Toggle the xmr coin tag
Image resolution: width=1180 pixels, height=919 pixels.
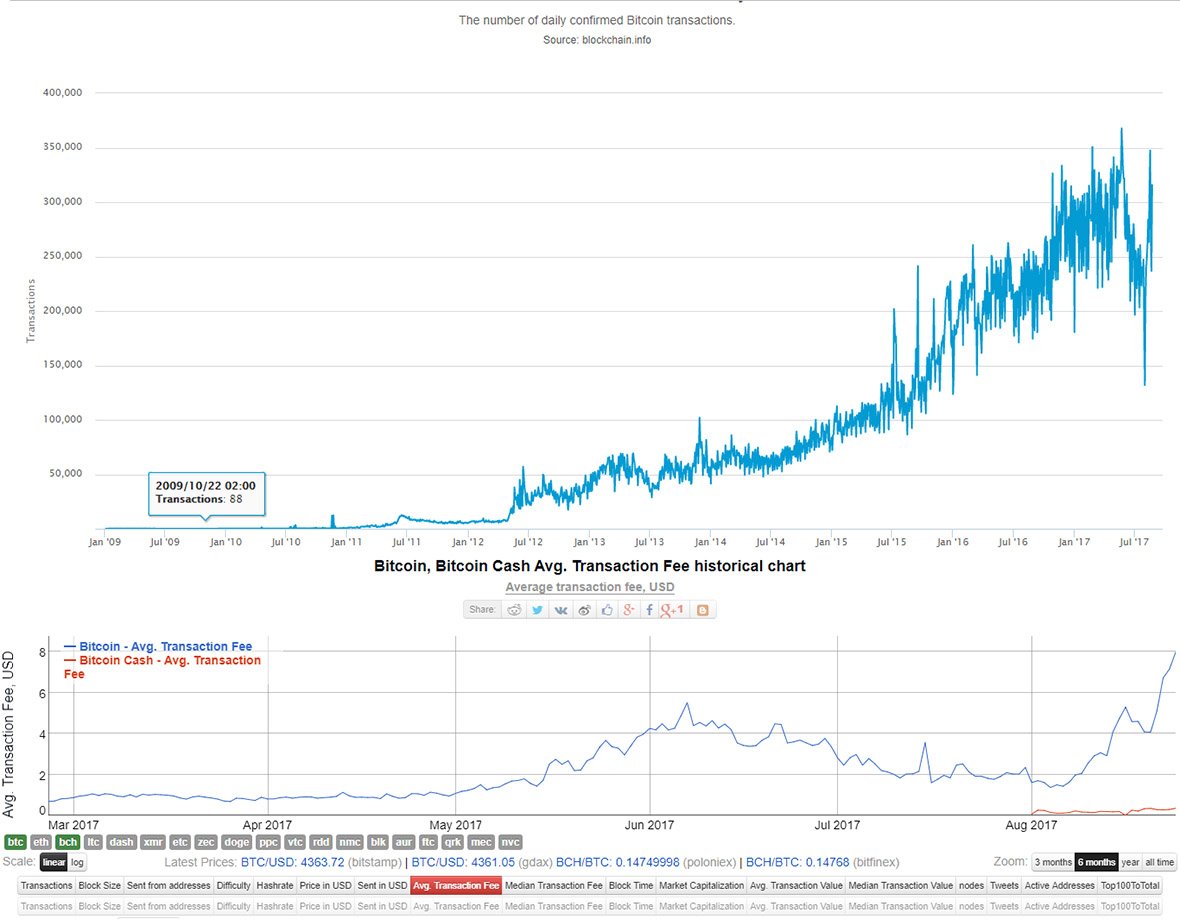153,842
